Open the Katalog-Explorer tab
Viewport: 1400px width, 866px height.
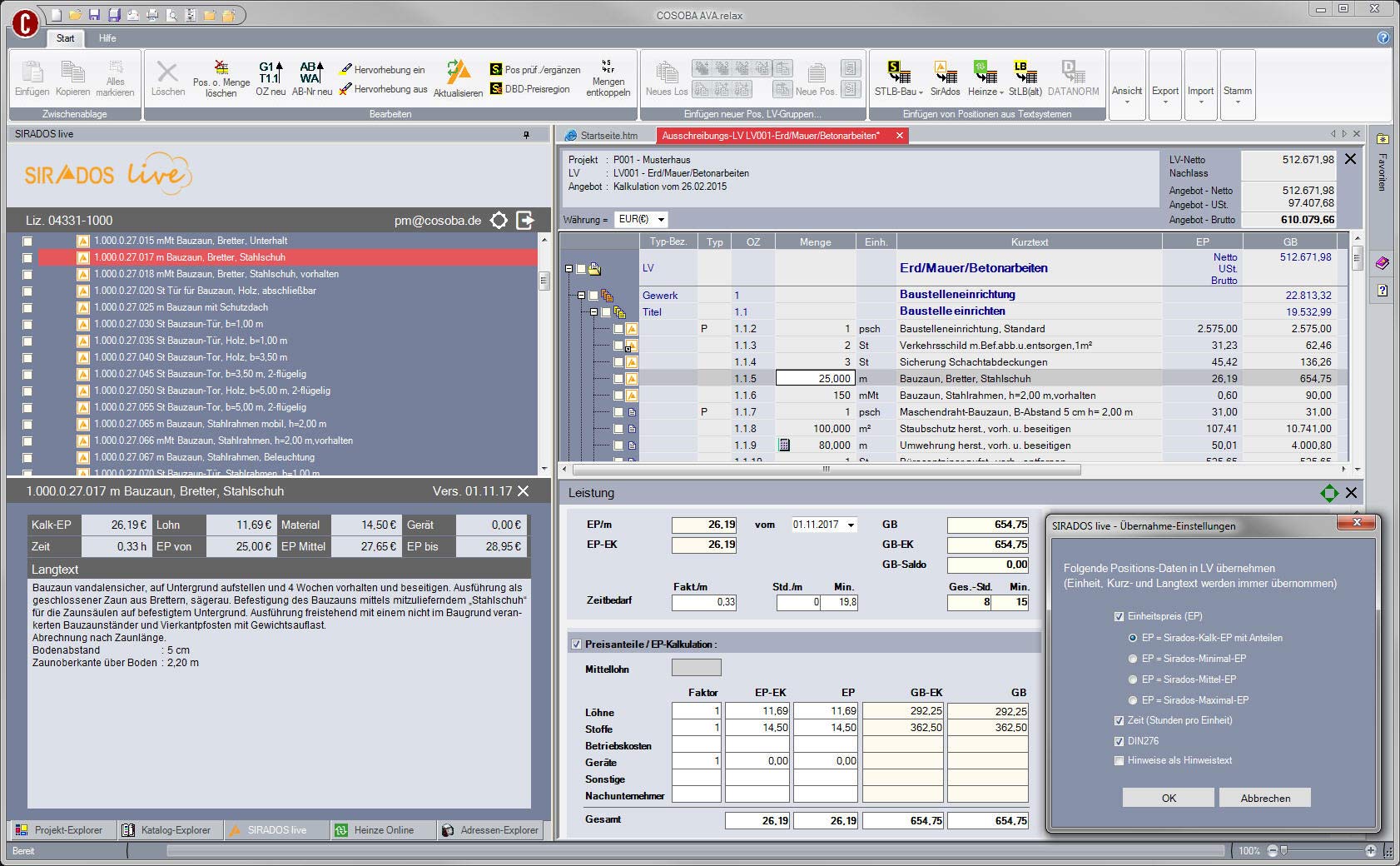pos(169,830)
